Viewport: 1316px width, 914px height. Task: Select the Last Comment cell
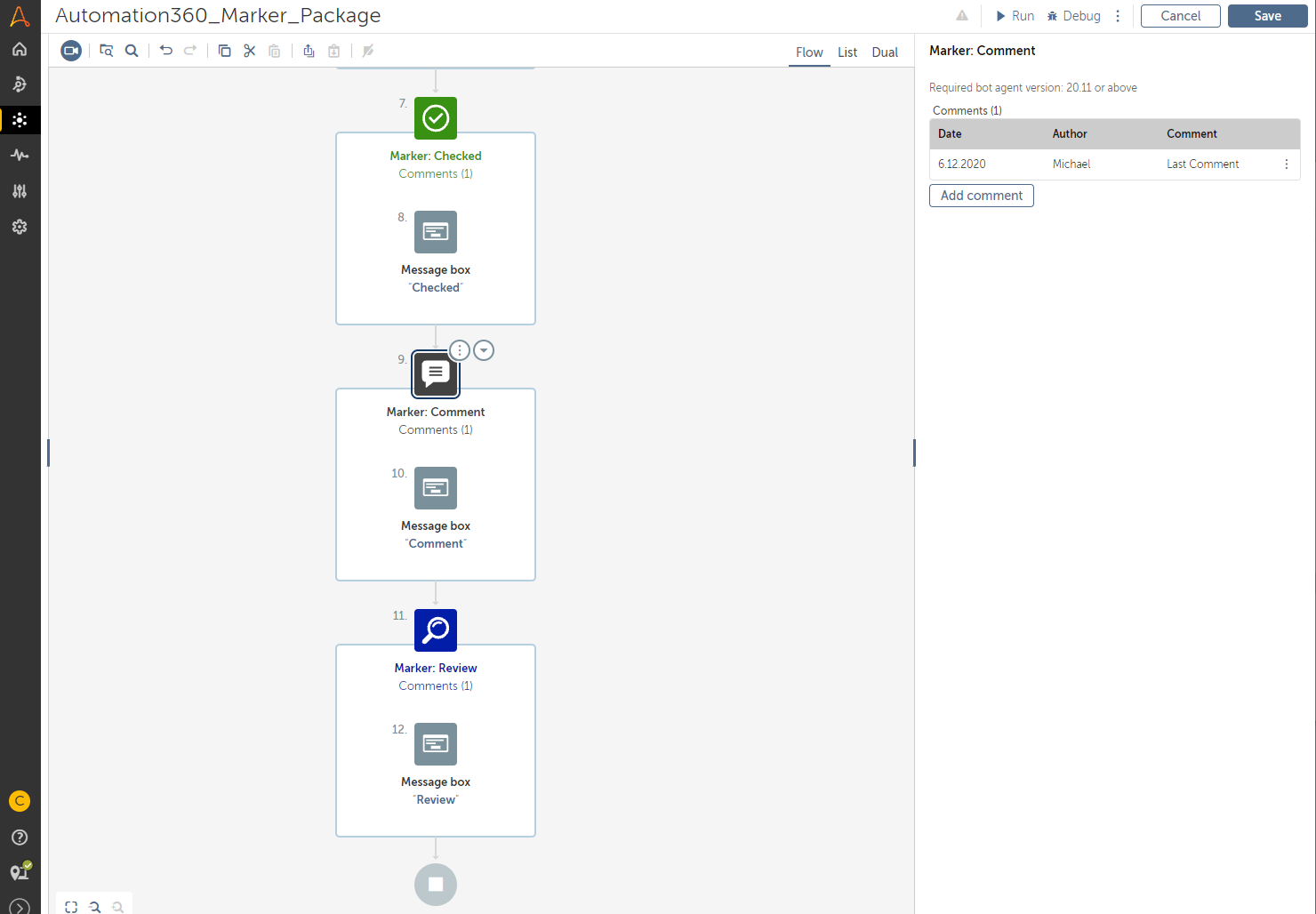(1203, 164)
